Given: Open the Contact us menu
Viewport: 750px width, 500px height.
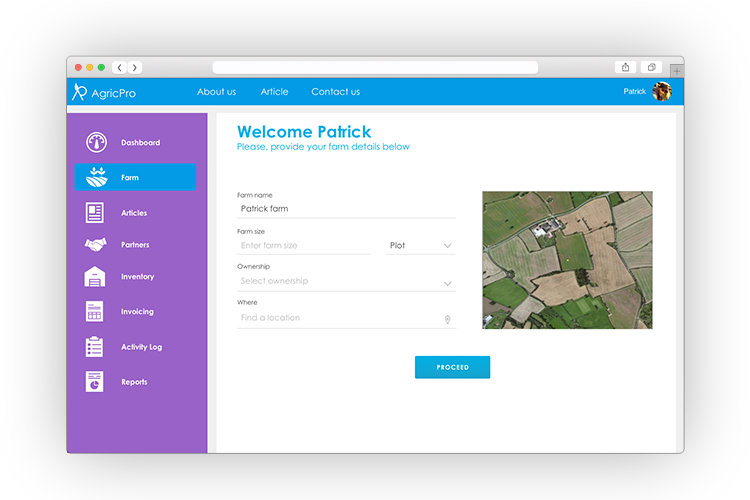Looking at the screenshot, I should pos(336,91).
